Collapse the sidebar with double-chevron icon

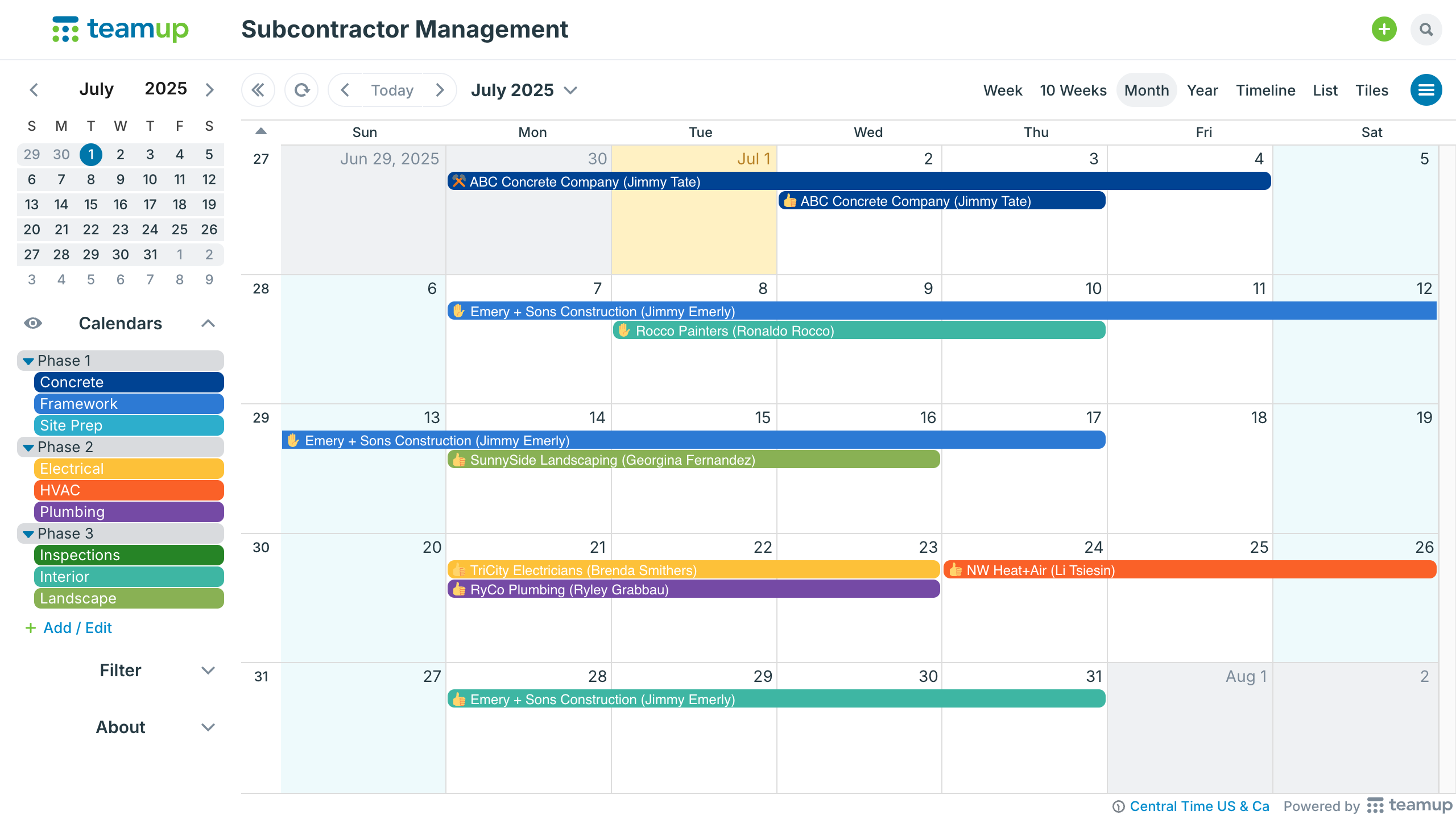258,90
